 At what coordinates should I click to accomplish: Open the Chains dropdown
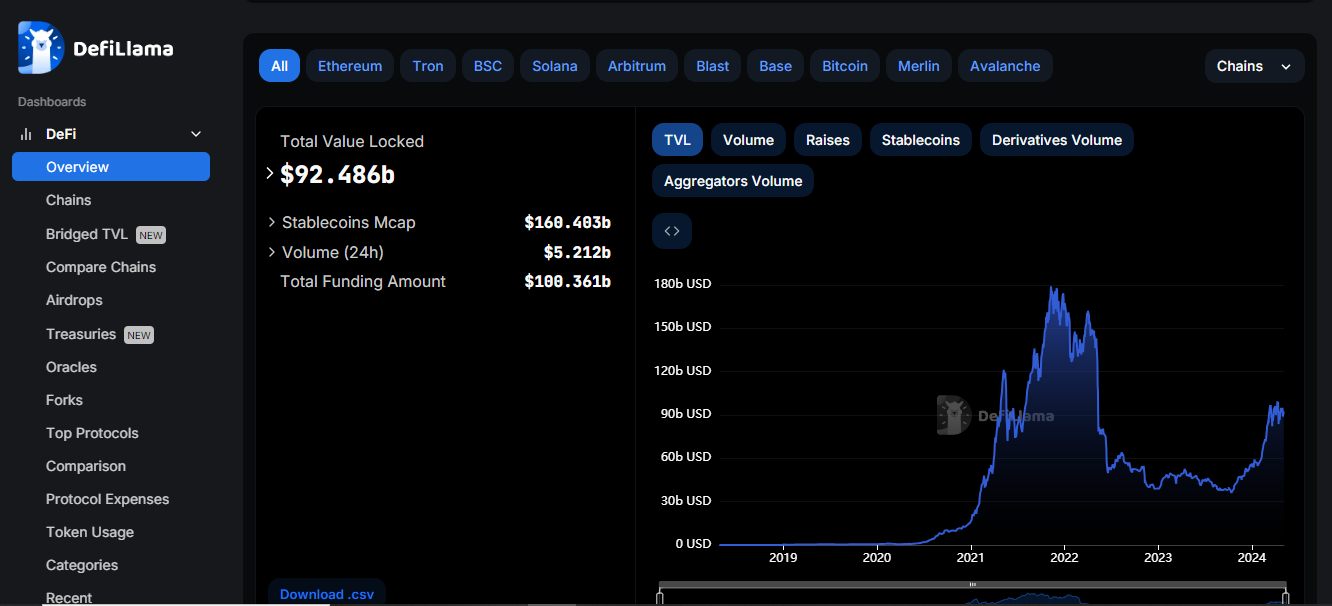coord(1254,66)
